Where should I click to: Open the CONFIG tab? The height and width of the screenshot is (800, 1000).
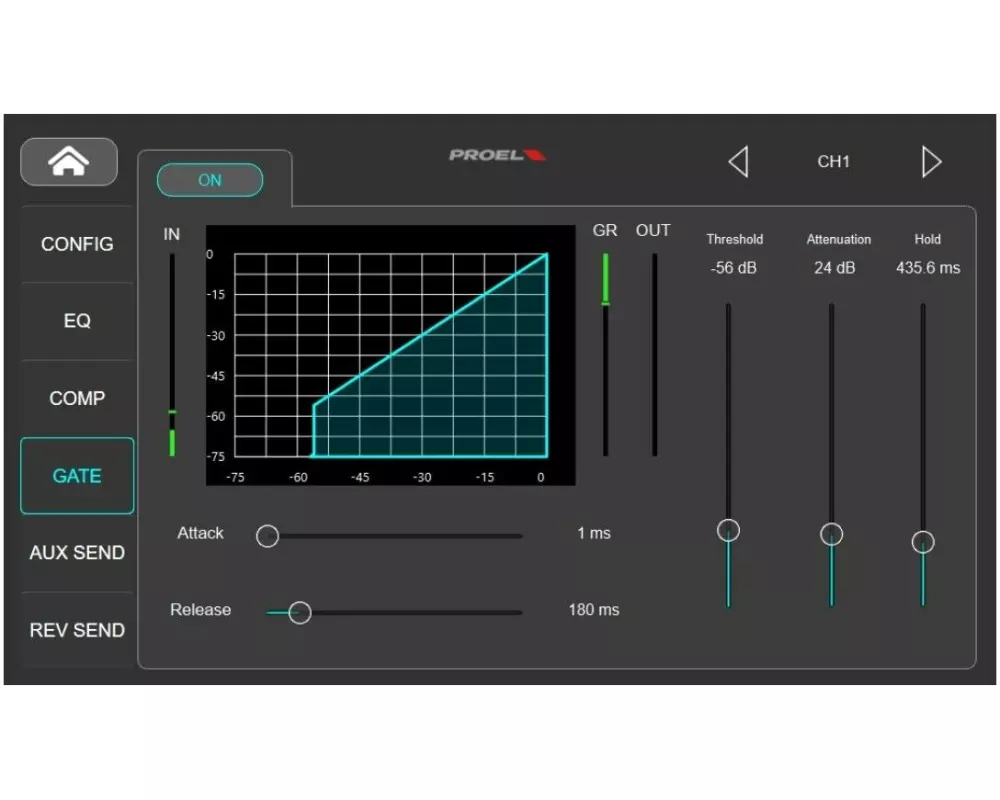click(77, 244)
